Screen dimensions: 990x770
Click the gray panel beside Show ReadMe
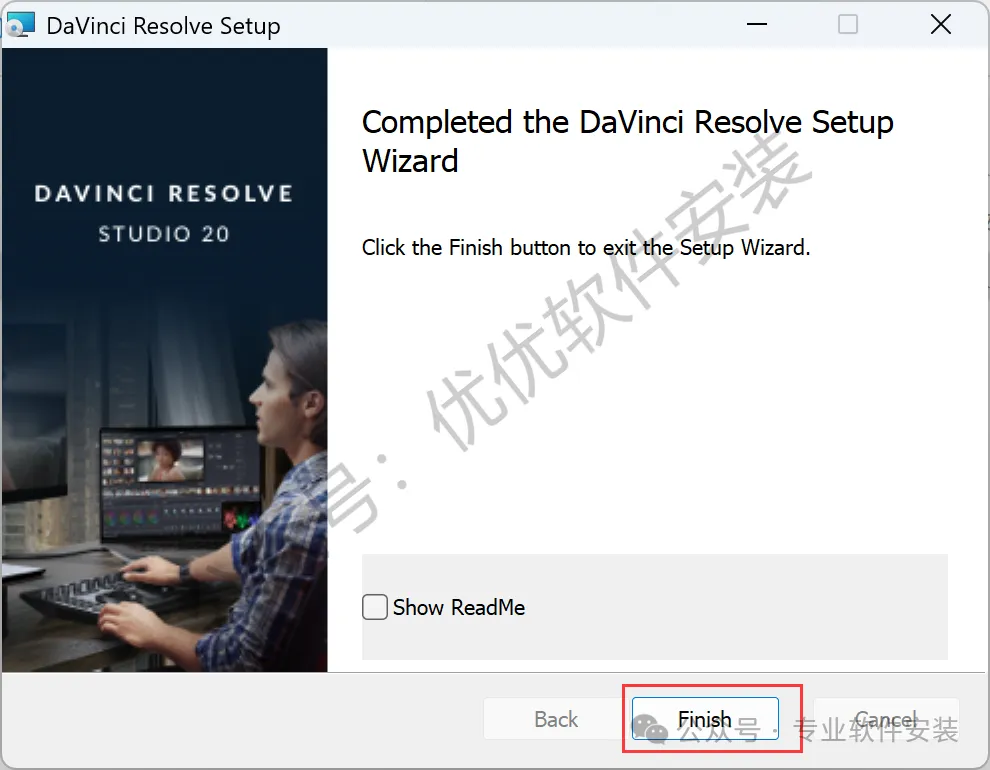click(x=736, y=607)
